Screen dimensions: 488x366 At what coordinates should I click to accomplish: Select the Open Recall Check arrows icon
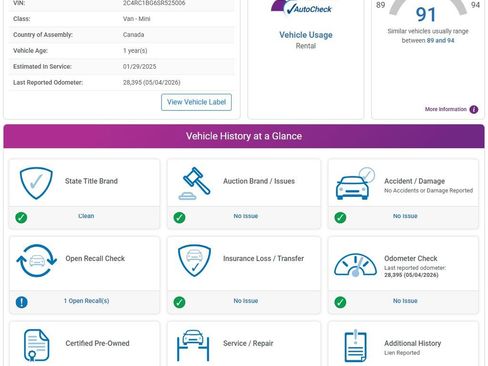point(36,261)
